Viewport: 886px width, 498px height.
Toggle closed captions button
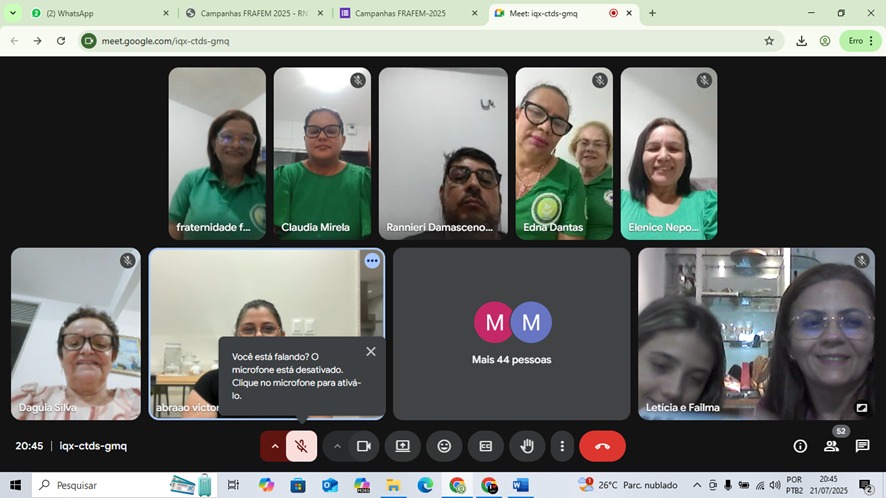click(x=485, y=446)
